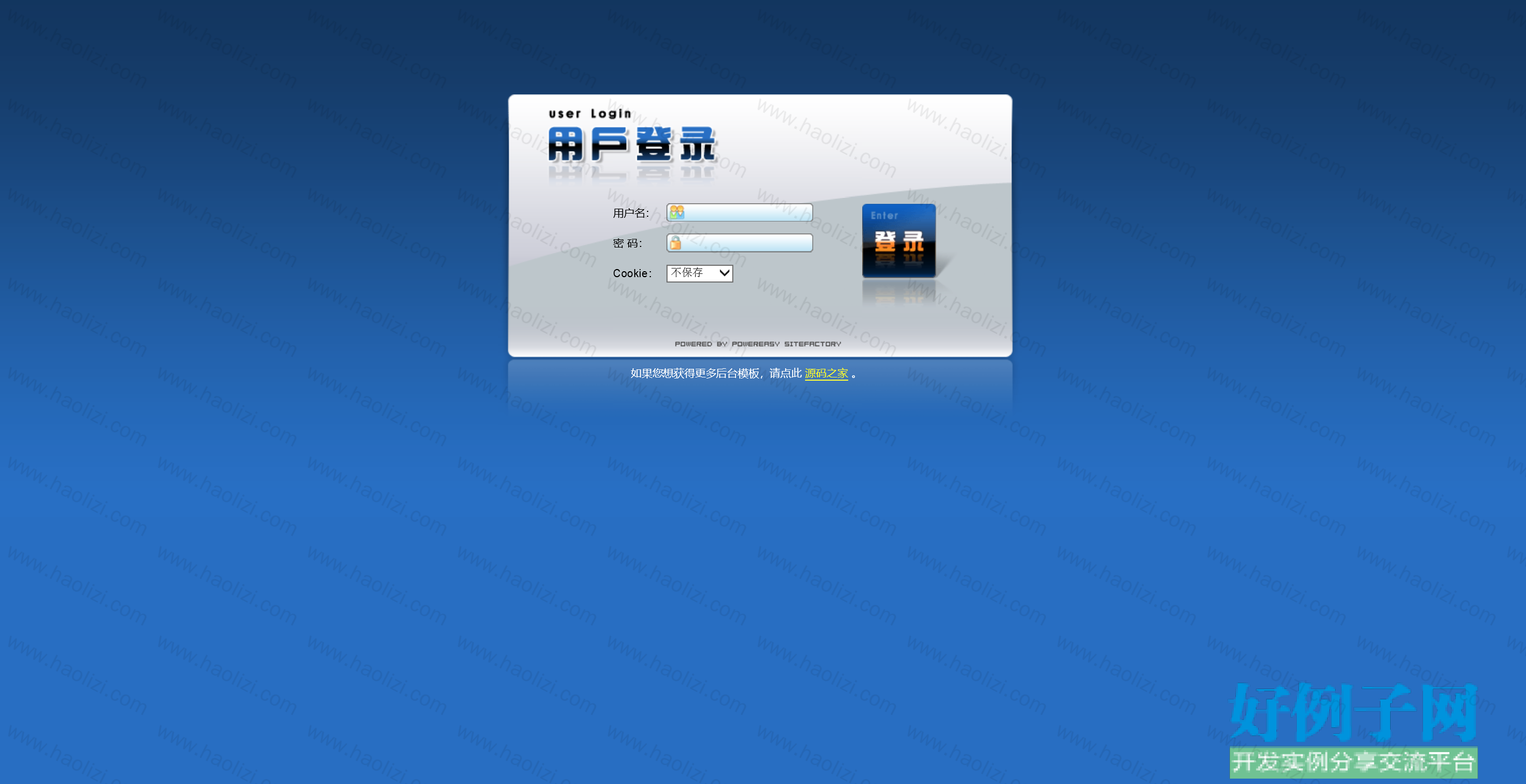Viewport: 1526px width, 784px height.
Task: Open the 源码之家 link
Action: coord(827,373)
